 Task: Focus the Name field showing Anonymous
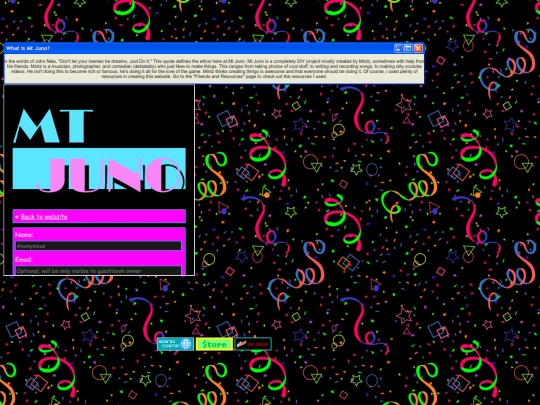pyautogui.click(x=98, y=246)
